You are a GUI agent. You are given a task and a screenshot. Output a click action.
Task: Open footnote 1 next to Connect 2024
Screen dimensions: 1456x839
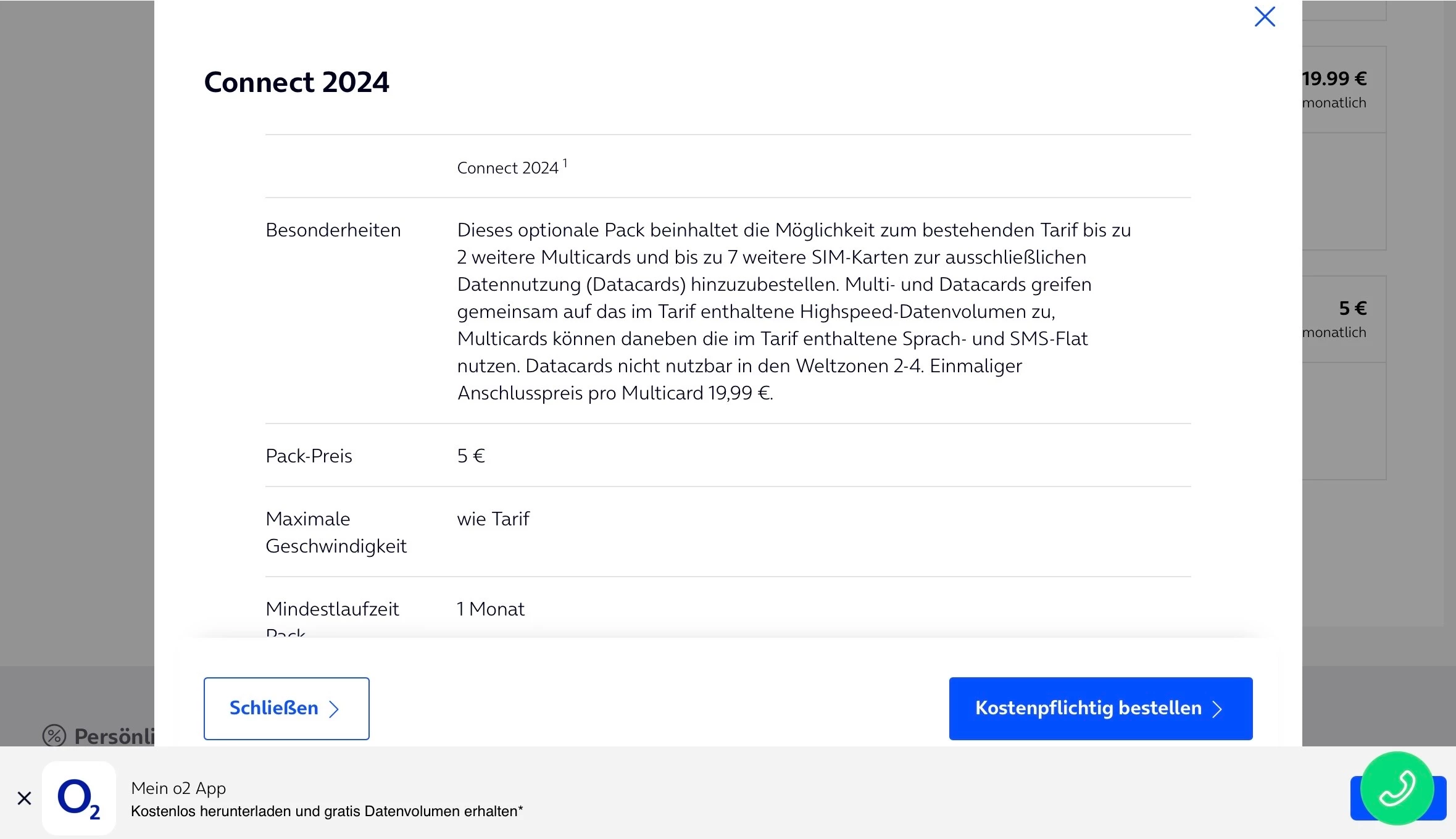[x=565, y=163]
